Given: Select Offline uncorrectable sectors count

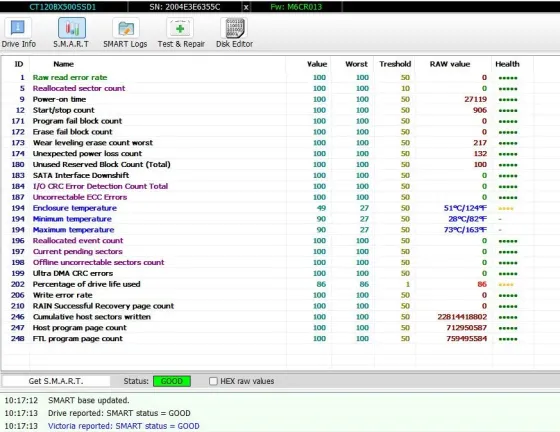Looking at the screenshot, I should coord(268,262).
